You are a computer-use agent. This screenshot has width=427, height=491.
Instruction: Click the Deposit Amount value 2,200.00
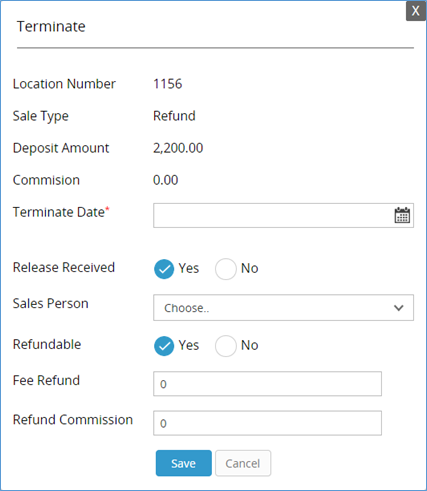[x=178, y=148]
